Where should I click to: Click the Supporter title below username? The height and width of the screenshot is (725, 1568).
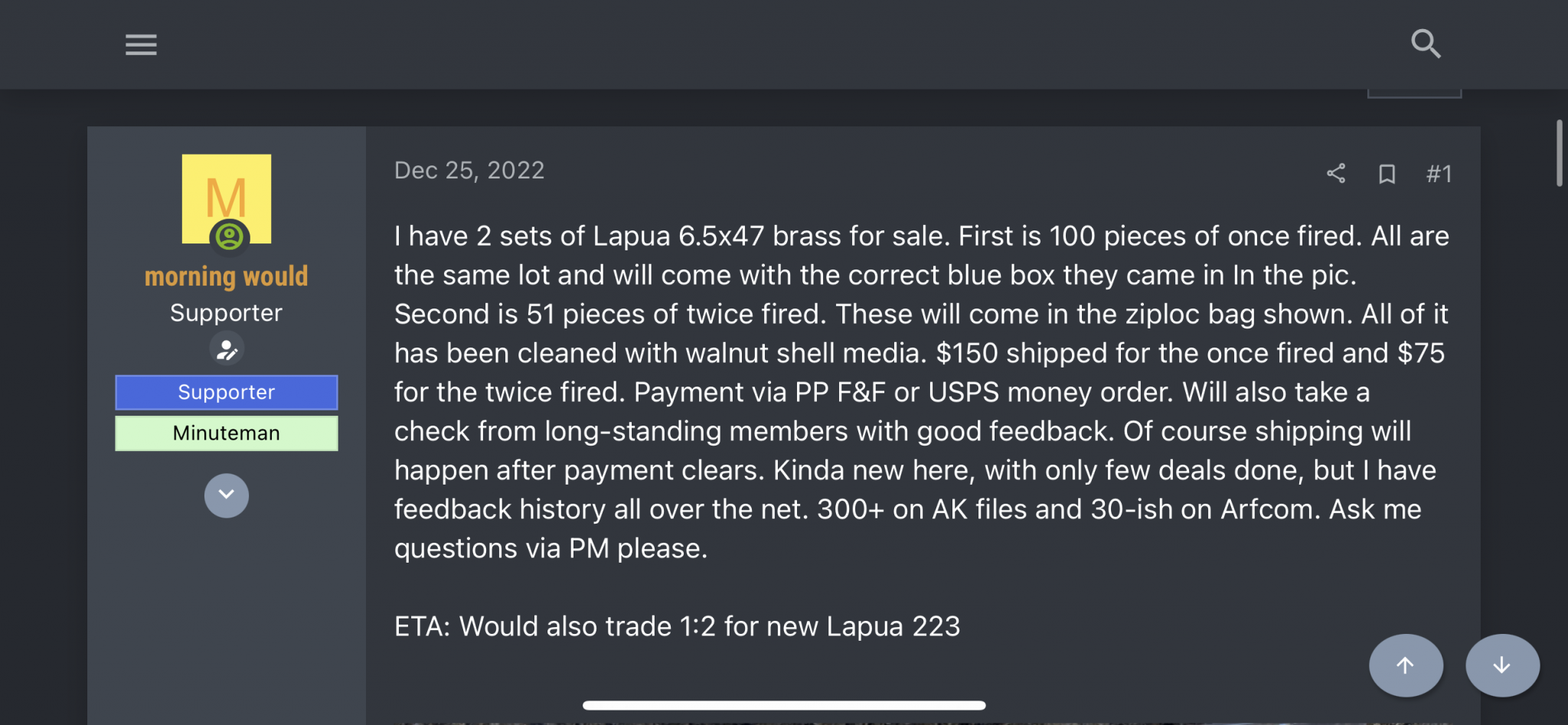(x=227, y=312)
